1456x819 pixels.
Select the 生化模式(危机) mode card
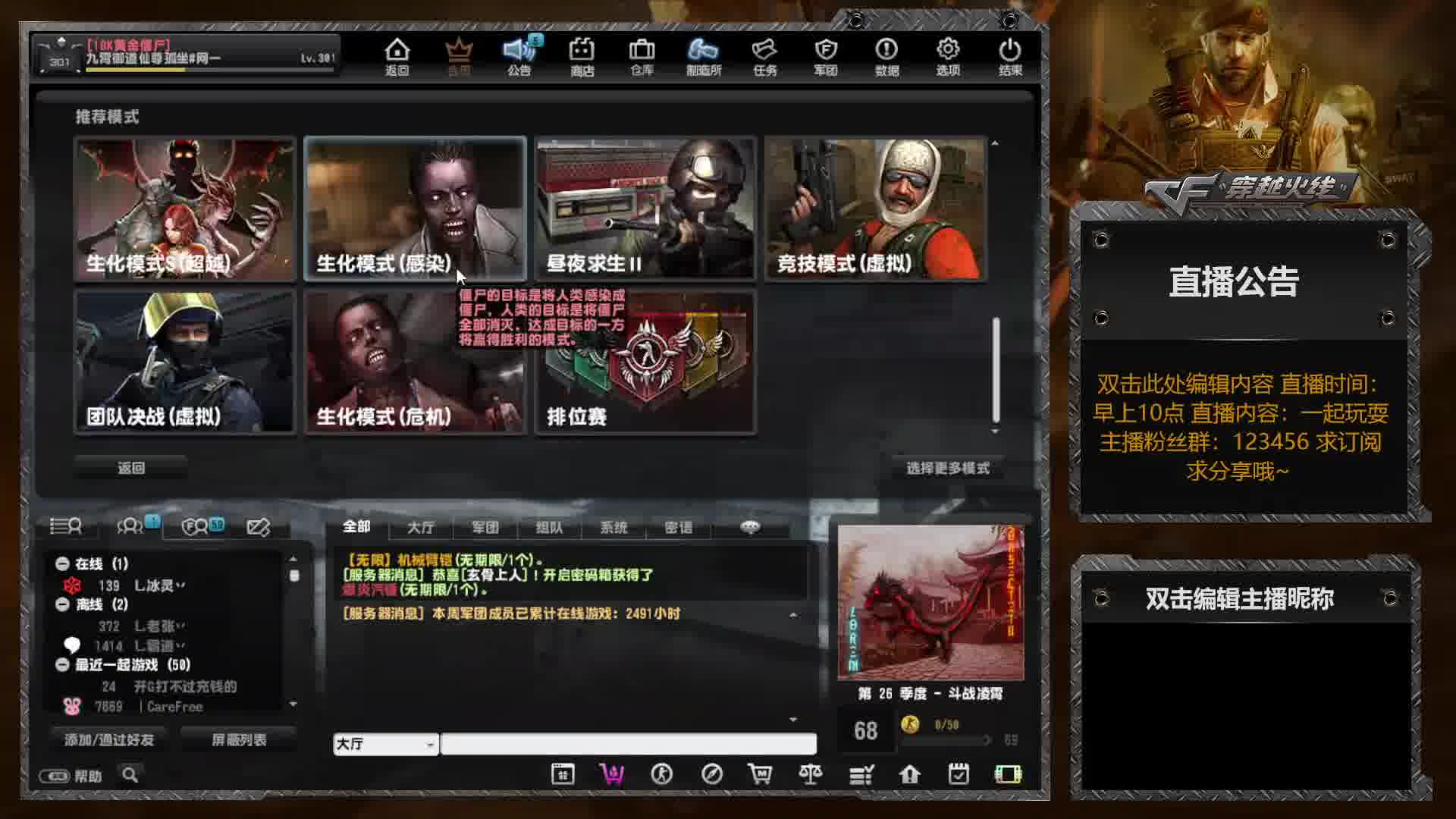point(416,362)
